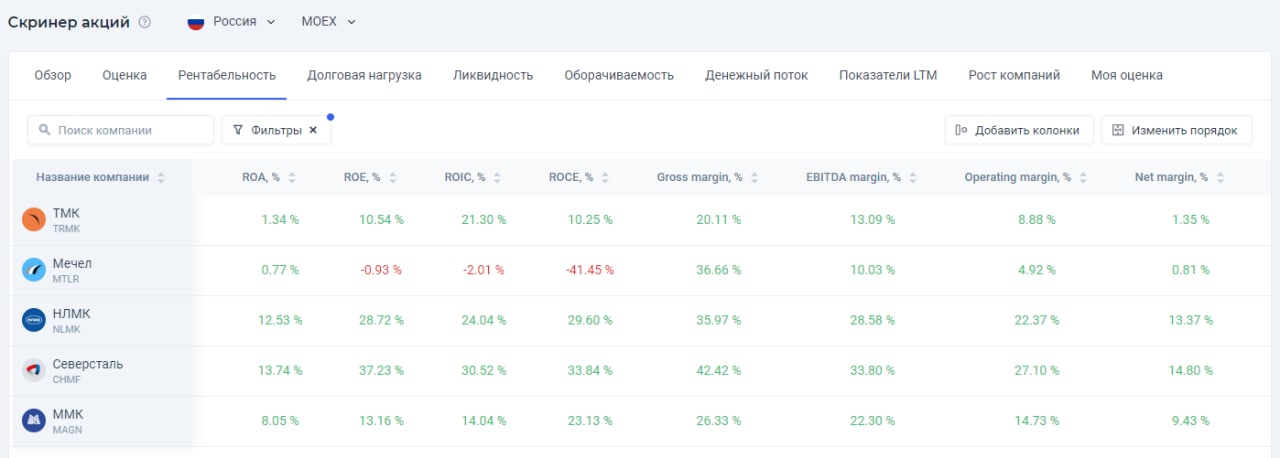The width and height of the screenshot is (1280, 458).
Task: Click the MAGN ticker text
Action: [67, 430]
